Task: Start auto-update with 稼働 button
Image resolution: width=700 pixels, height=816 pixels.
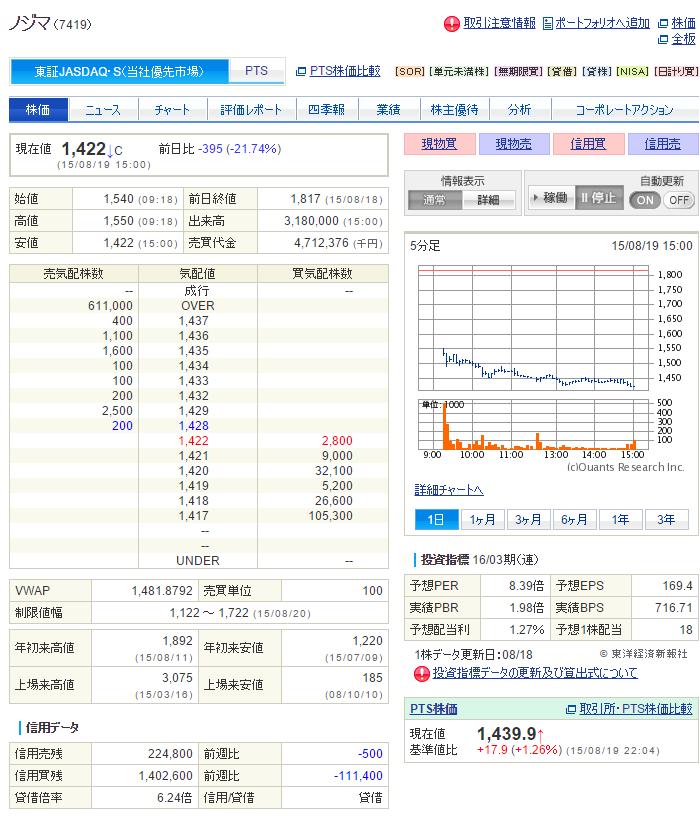Action: pos(552,198)
